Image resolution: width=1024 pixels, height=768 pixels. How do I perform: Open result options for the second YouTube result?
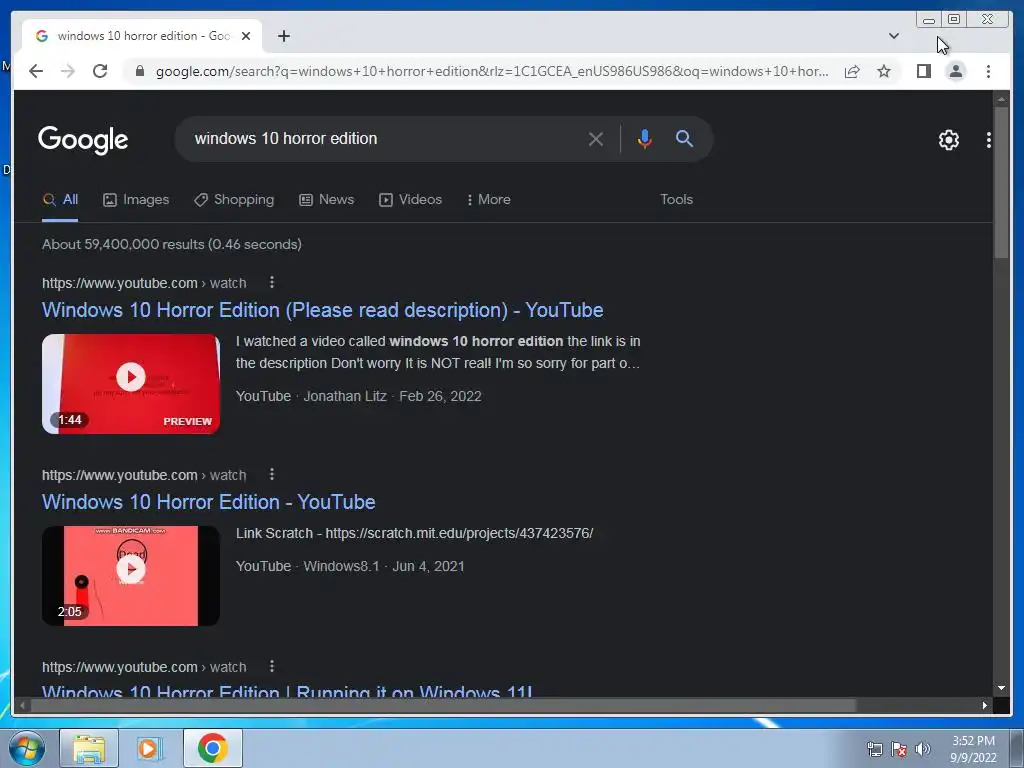pos(272,474)
